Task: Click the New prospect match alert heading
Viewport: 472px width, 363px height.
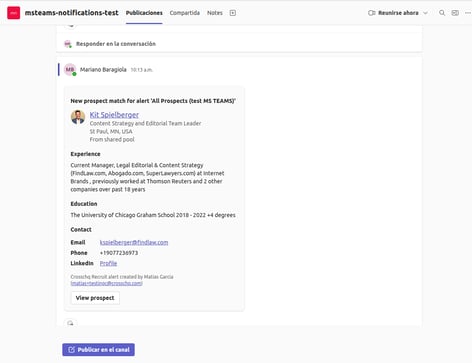Action: coord(153,101)
